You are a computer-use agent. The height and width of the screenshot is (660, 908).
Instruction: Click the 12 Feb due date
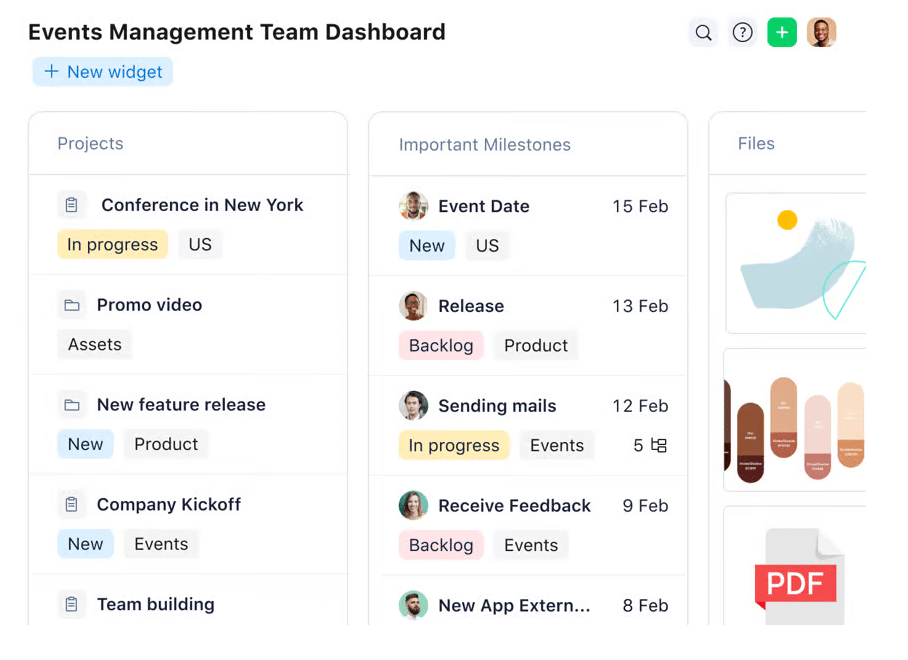click(x=640, y=405)
